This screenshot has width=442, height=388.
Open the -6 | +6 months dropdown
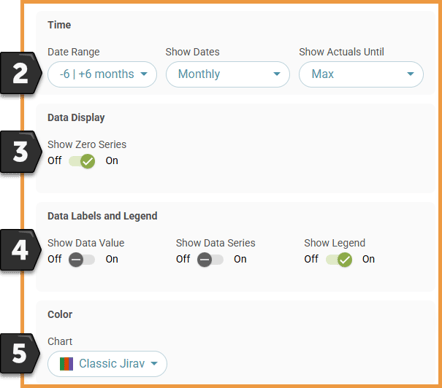point(102,74)
